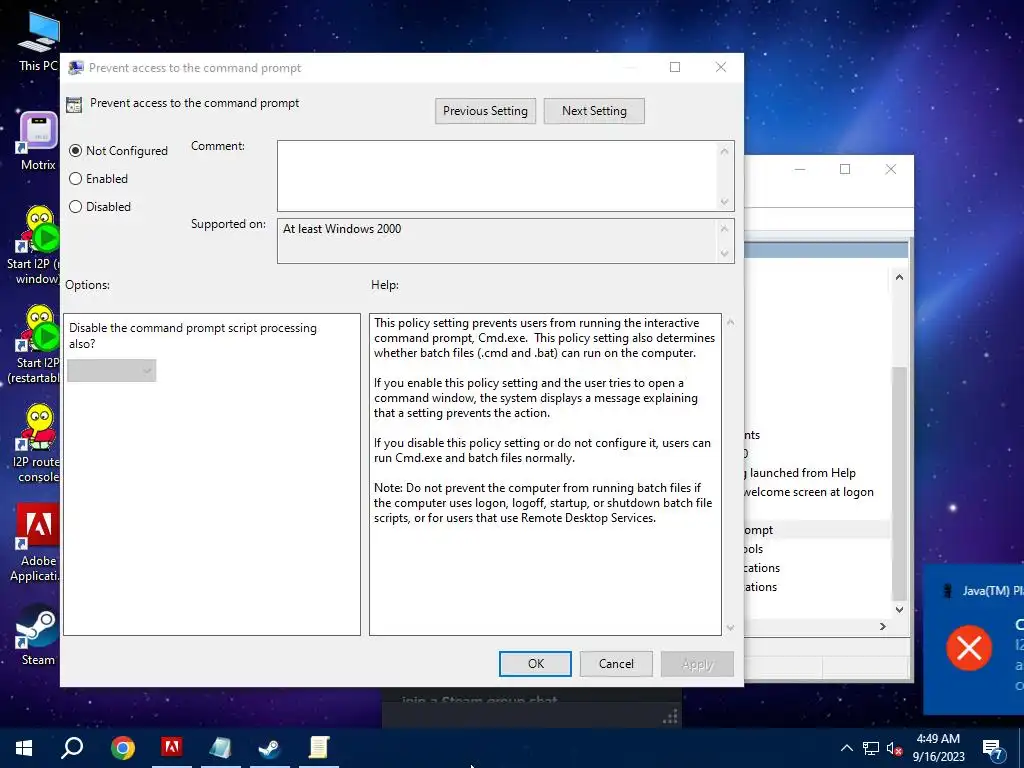The height and width of the screenshot is (768, 1024).
Task: Click the red X Java notification icon
Action: pos(969,648)
